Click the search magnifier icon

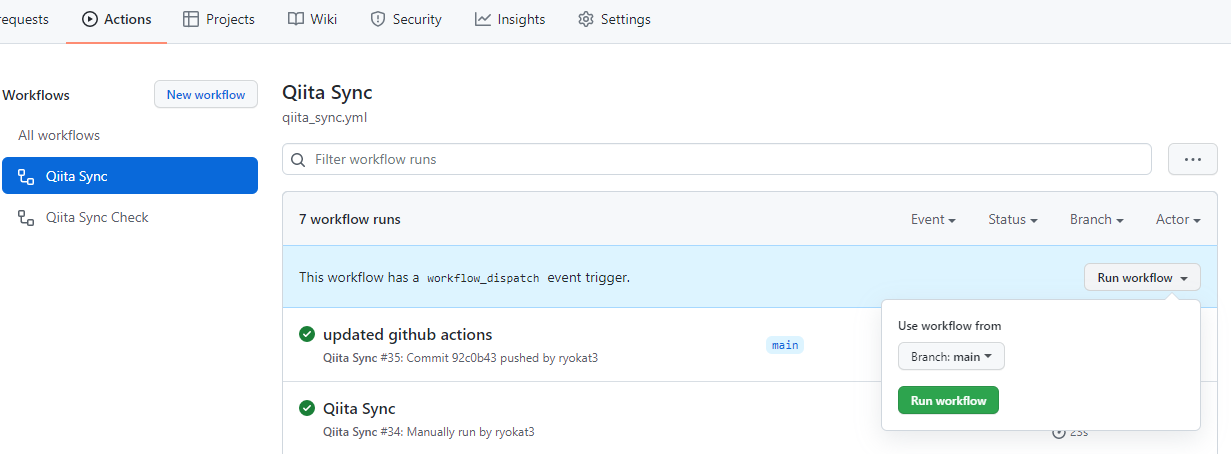click(299, 159)
